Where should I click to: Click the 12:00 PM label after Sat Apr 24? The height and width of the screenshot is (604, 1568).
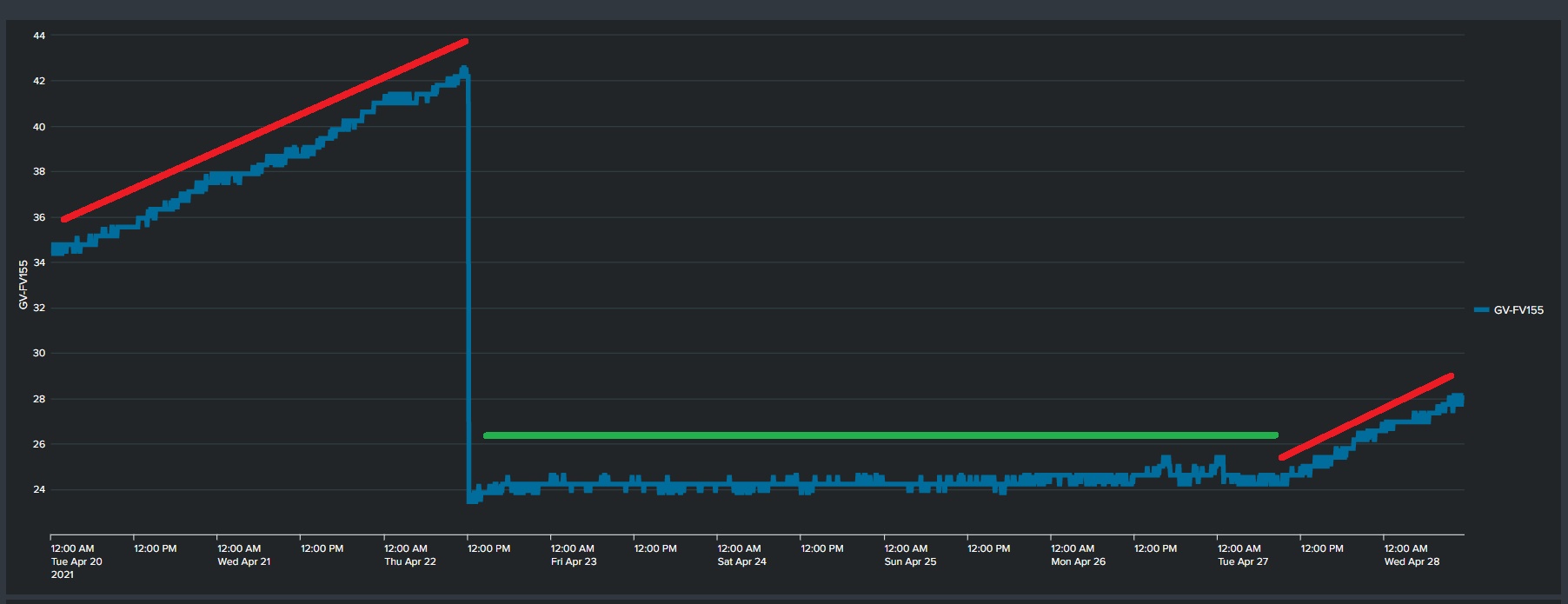tap(822, 548)
